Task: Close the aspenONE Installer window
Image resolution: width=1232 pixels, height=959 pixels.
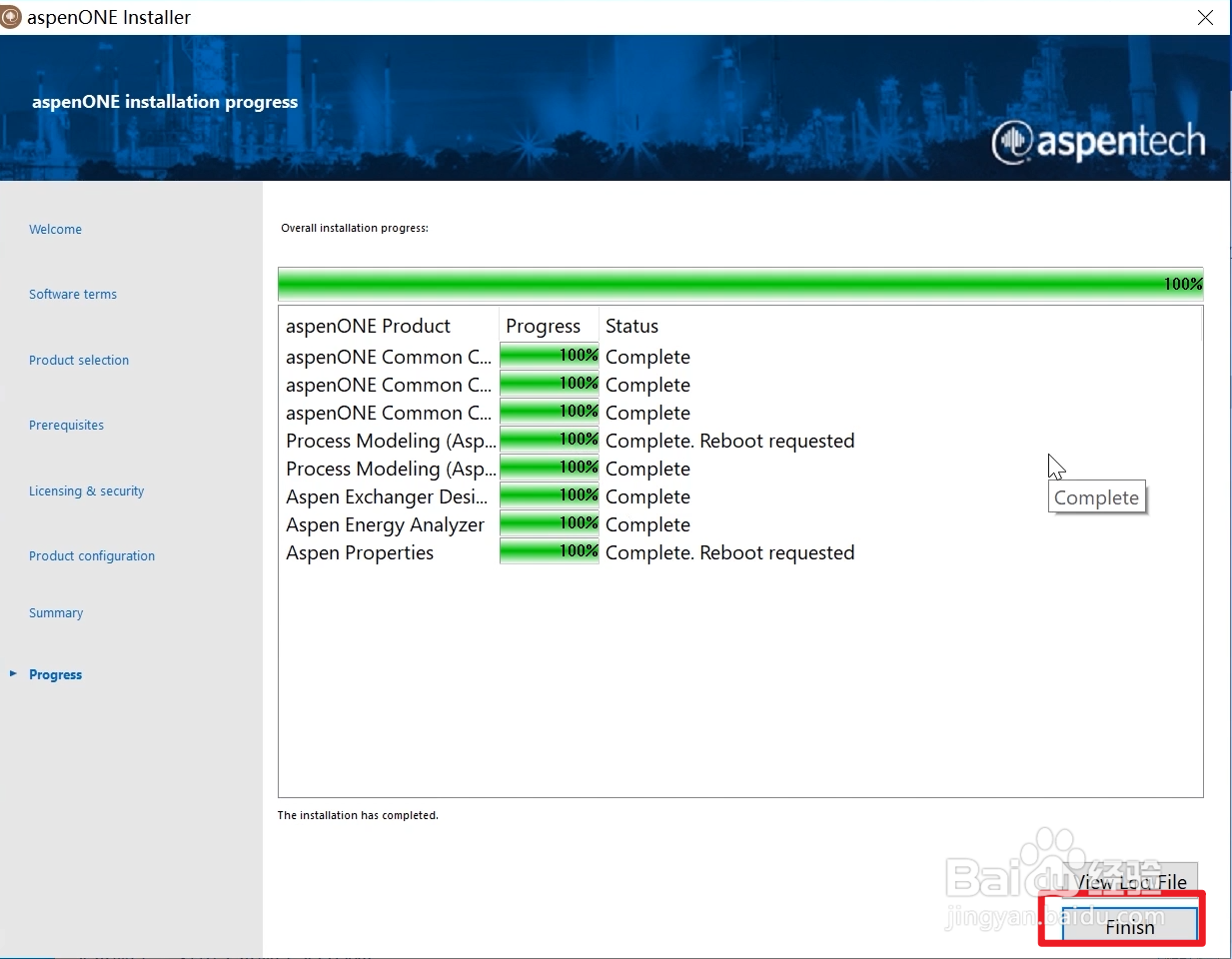Action: pos(1205,17)
